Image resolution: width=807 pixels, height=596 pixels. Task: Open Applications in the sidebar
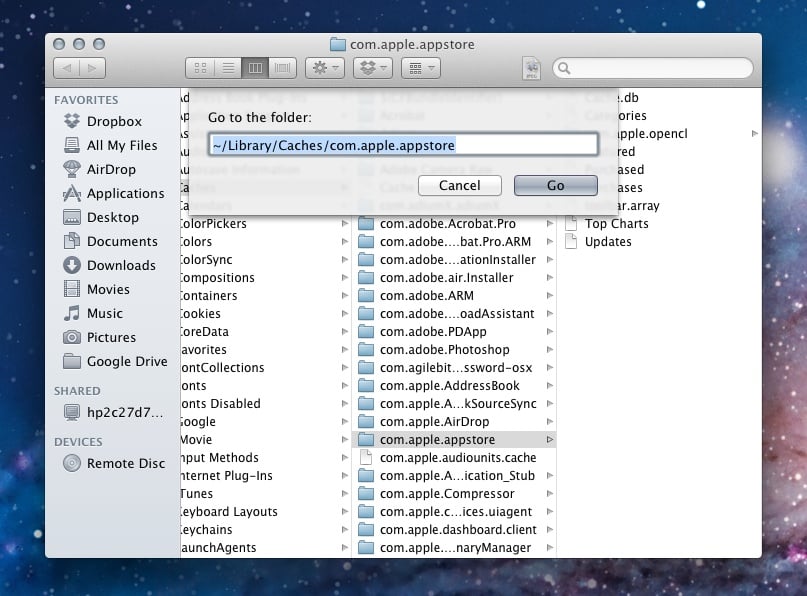click(x=112, y=194)
